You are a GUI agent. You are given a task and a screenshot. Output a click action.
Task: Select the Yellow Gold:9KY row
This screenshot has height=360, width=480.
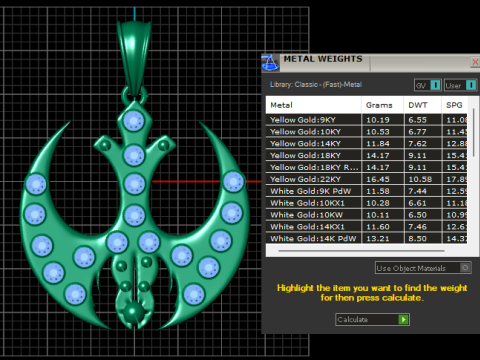[366, 120]
